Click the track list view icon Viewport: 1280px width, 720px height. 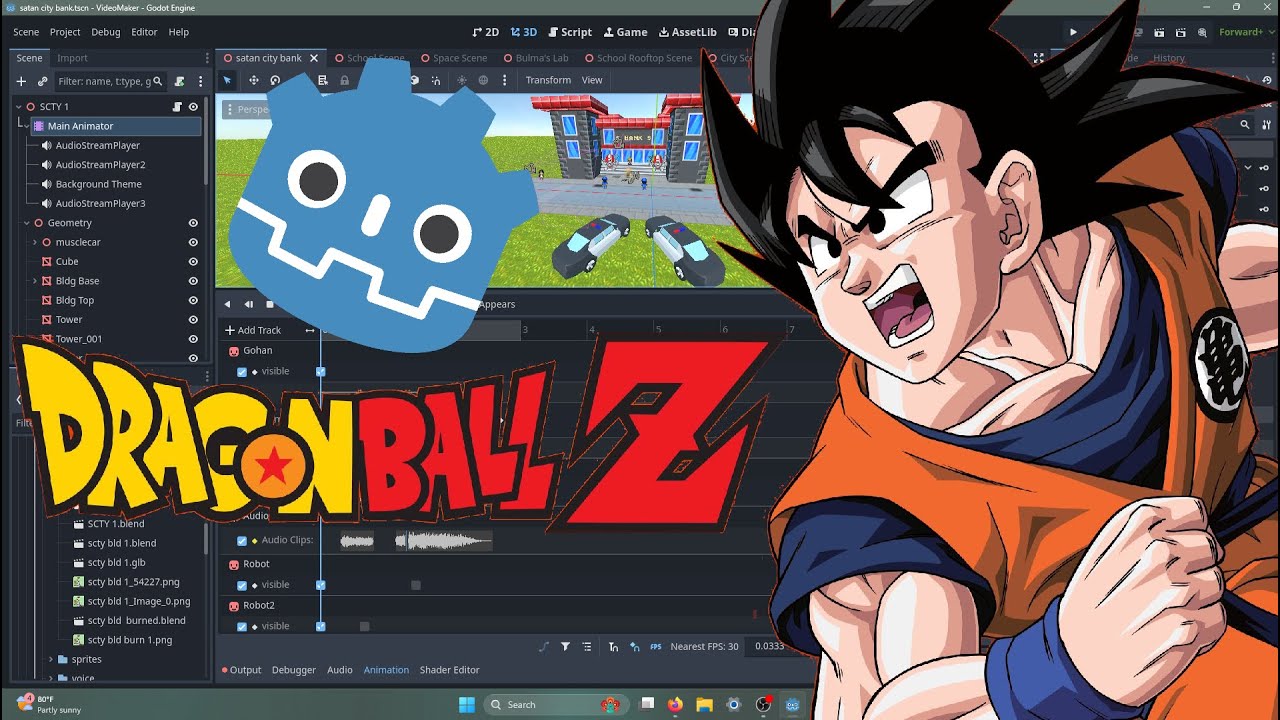[587, 646]
